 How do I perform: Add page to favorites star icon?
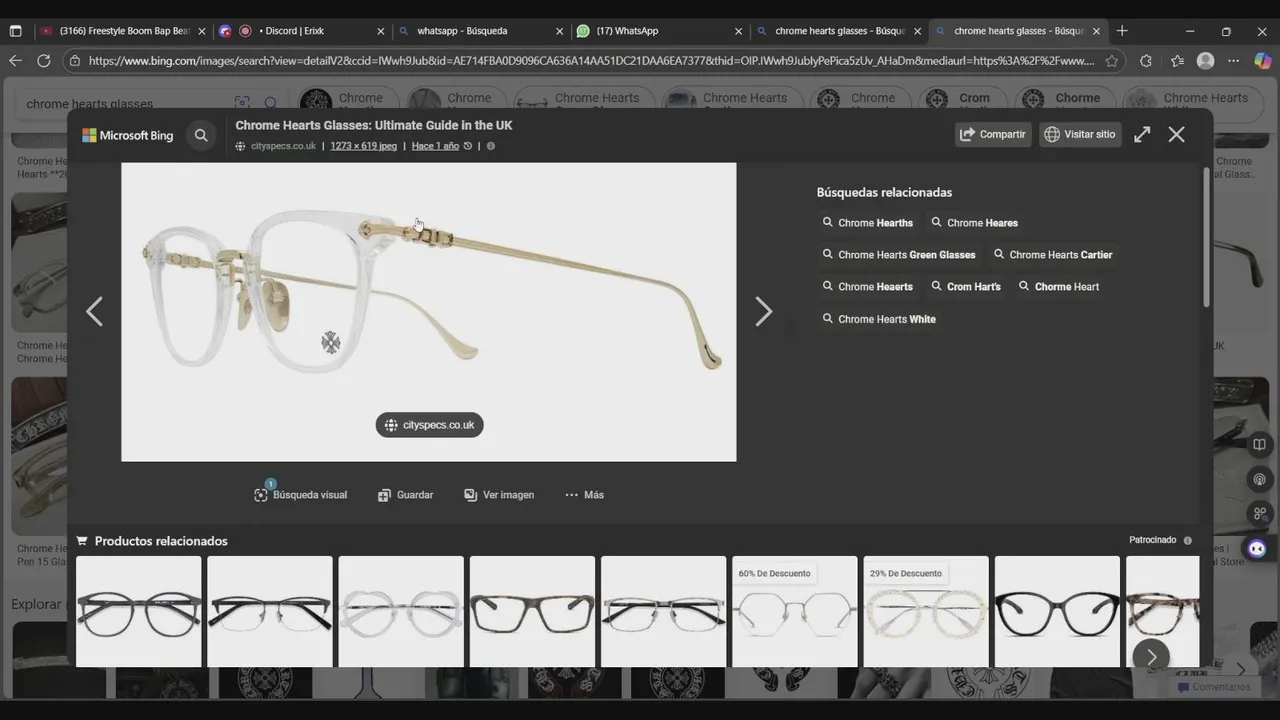(x=1111, y=61)
